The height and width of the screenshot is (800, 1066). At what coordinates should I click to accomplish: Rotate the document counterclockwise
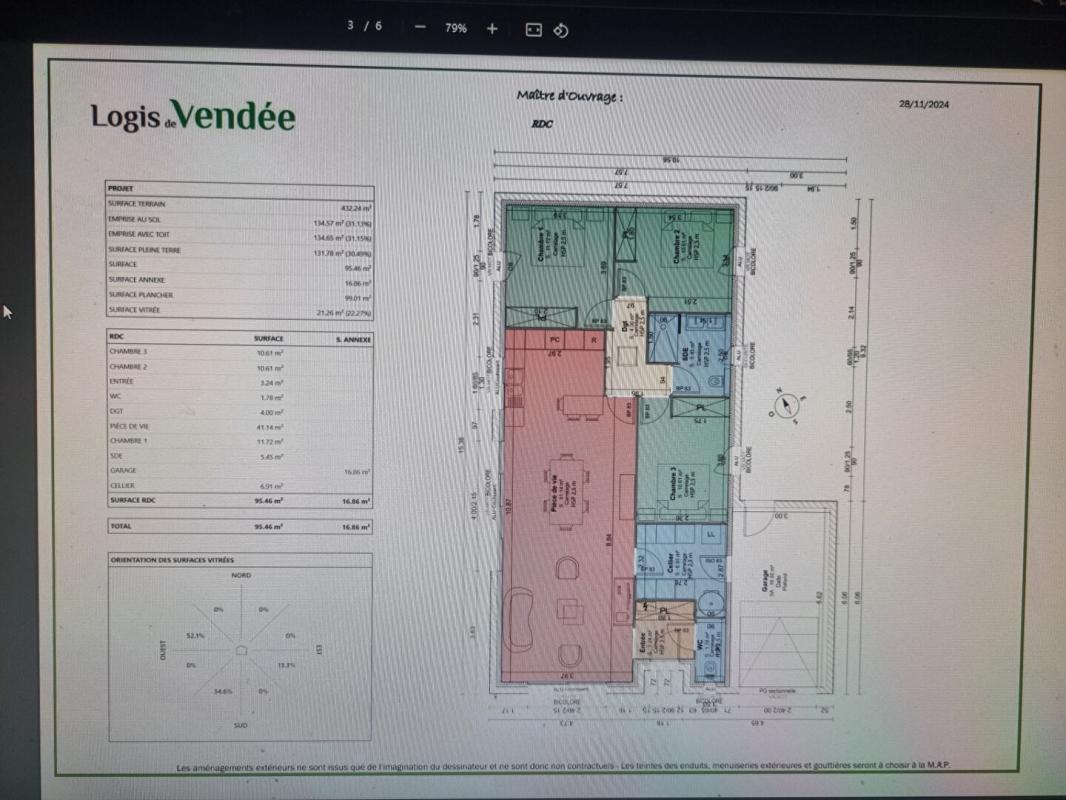(561, 29)
